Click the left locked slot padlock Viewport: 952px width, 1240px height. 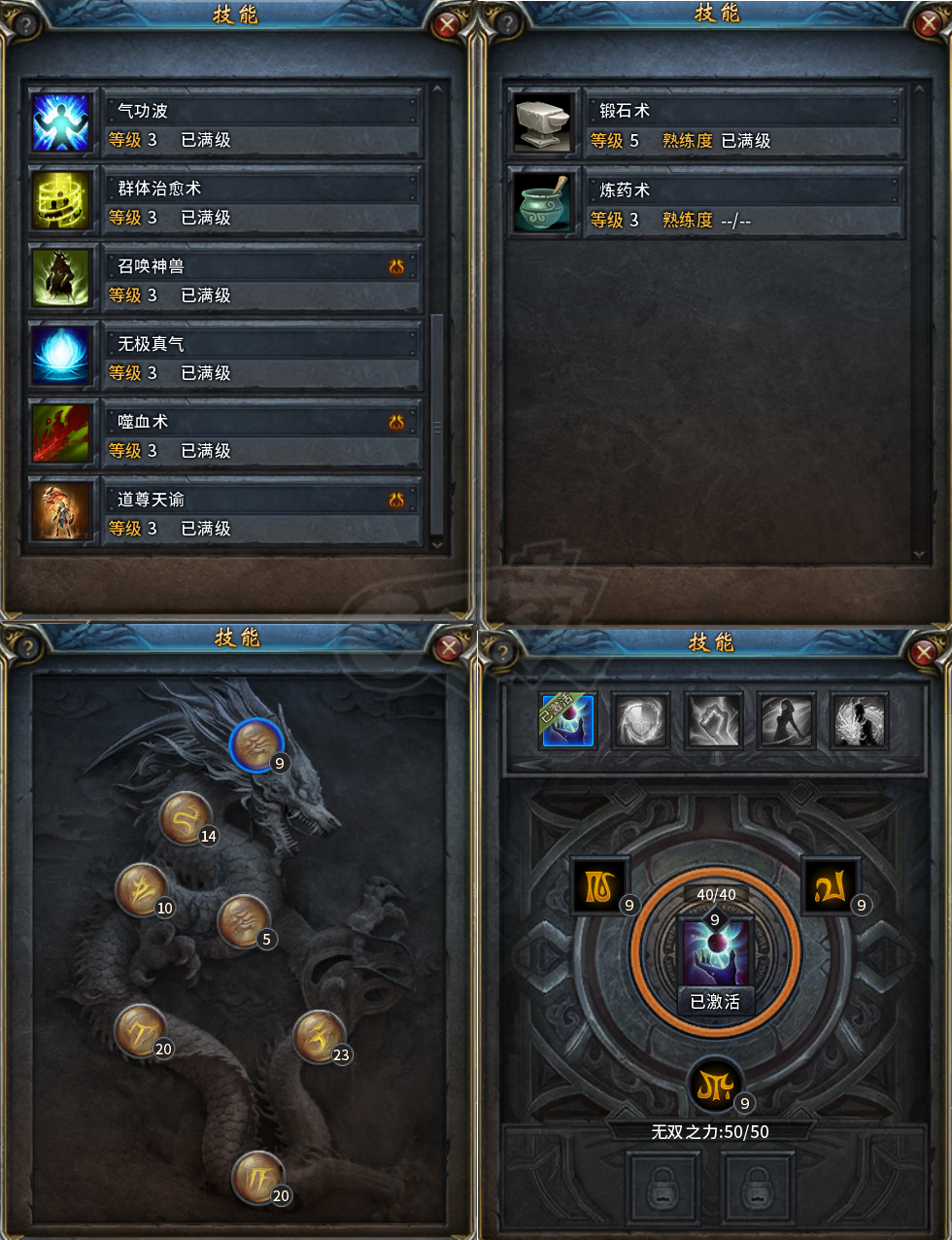[663, 1188]
